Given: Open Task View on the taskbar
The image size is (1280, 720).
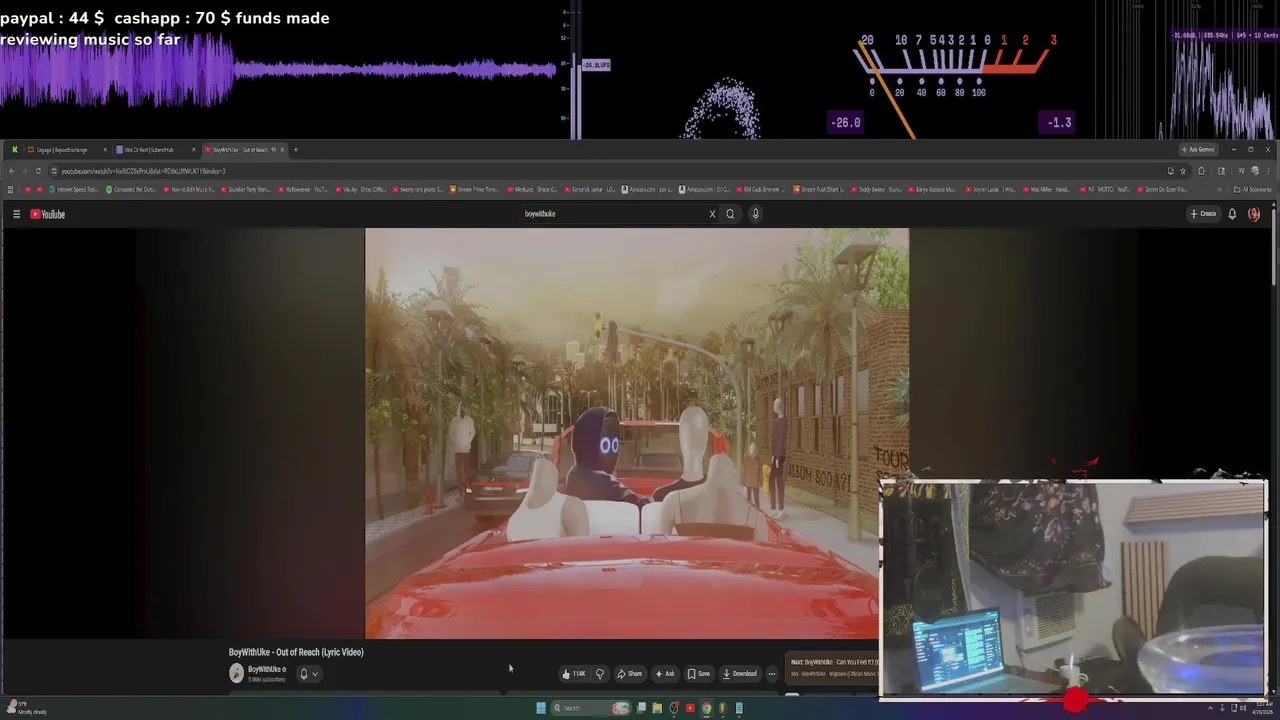Looking at the screenshot, I should pyautogui.click(x=641, y=708).
